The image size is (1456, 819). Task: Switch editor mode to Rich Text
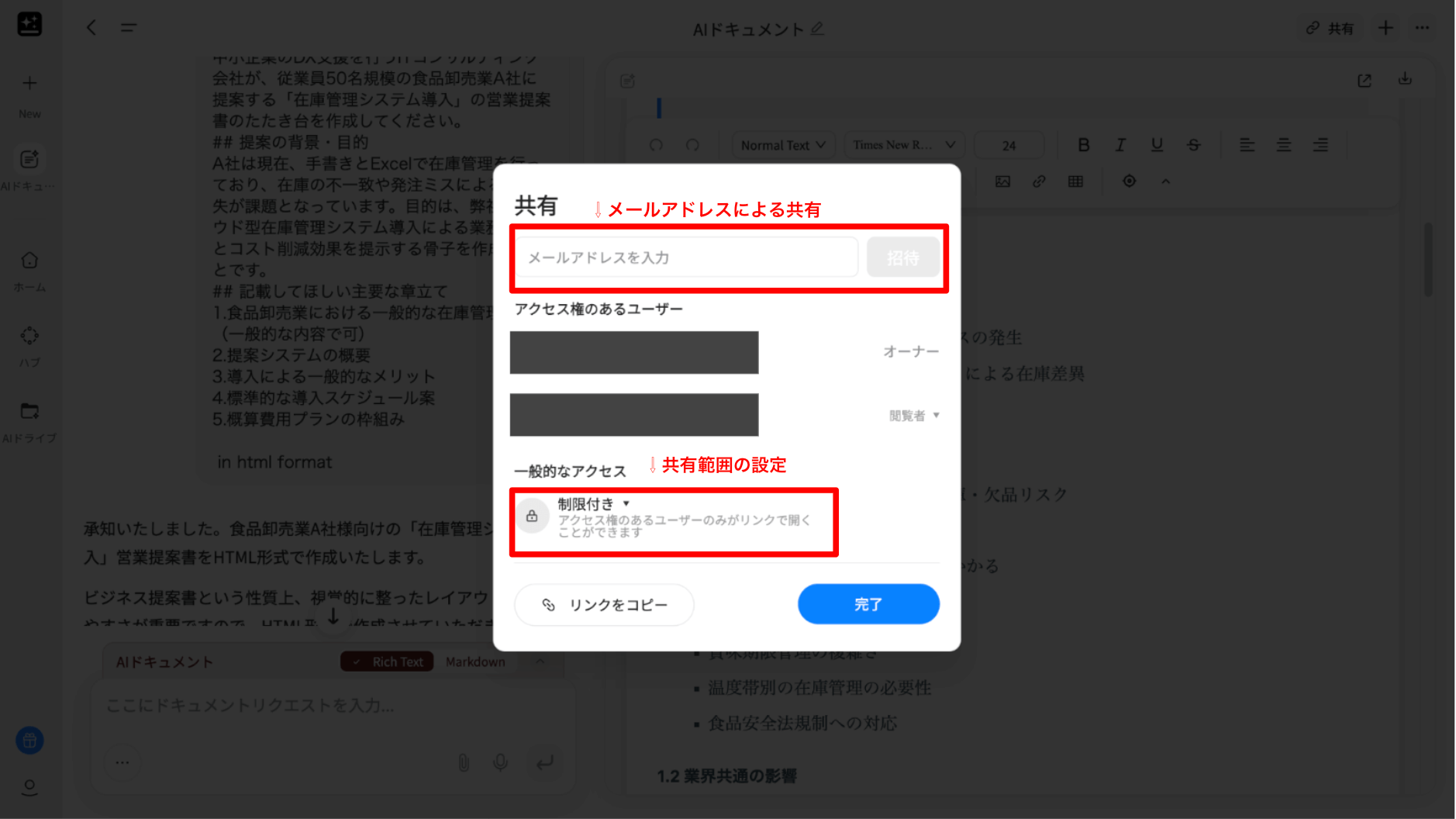pyautogui.click(x=388, y=662)
